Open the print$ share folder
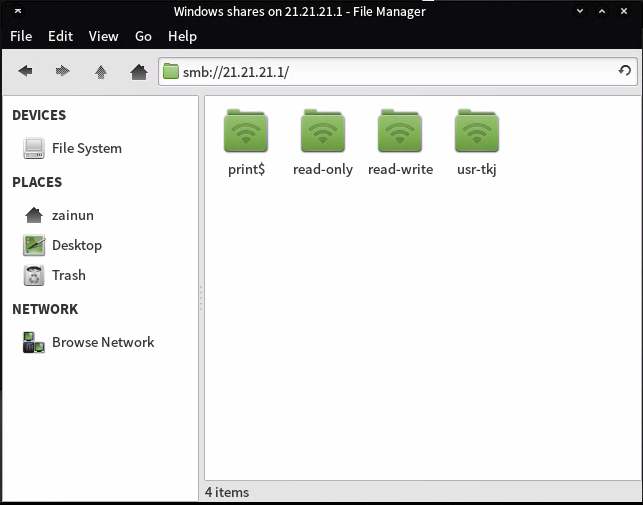The width and height of the screenshot is (643, 505). [x=246, y=130]
